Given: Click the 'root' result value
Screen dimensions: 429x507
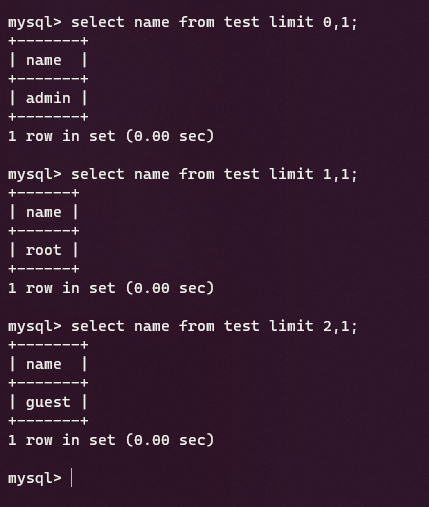Looking at the screenshot, I should [44, 250].
